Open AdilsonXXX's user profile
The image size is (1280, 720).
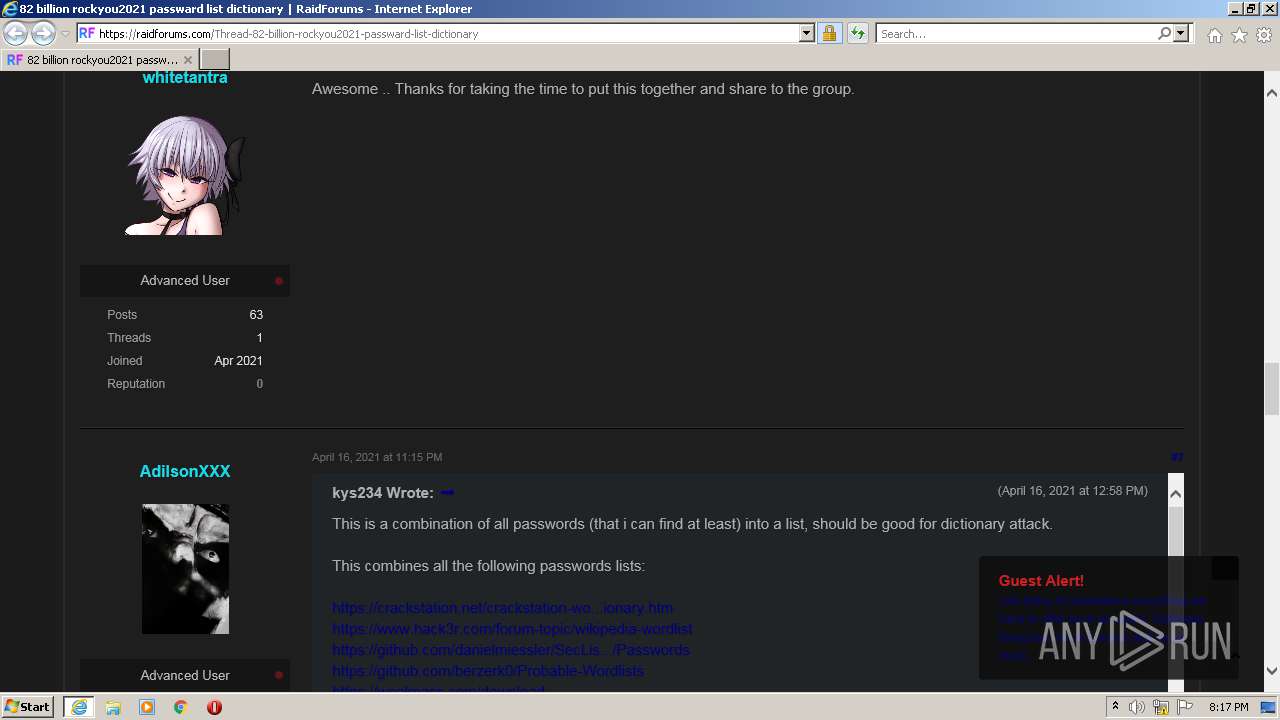click(x=185, y=471)
